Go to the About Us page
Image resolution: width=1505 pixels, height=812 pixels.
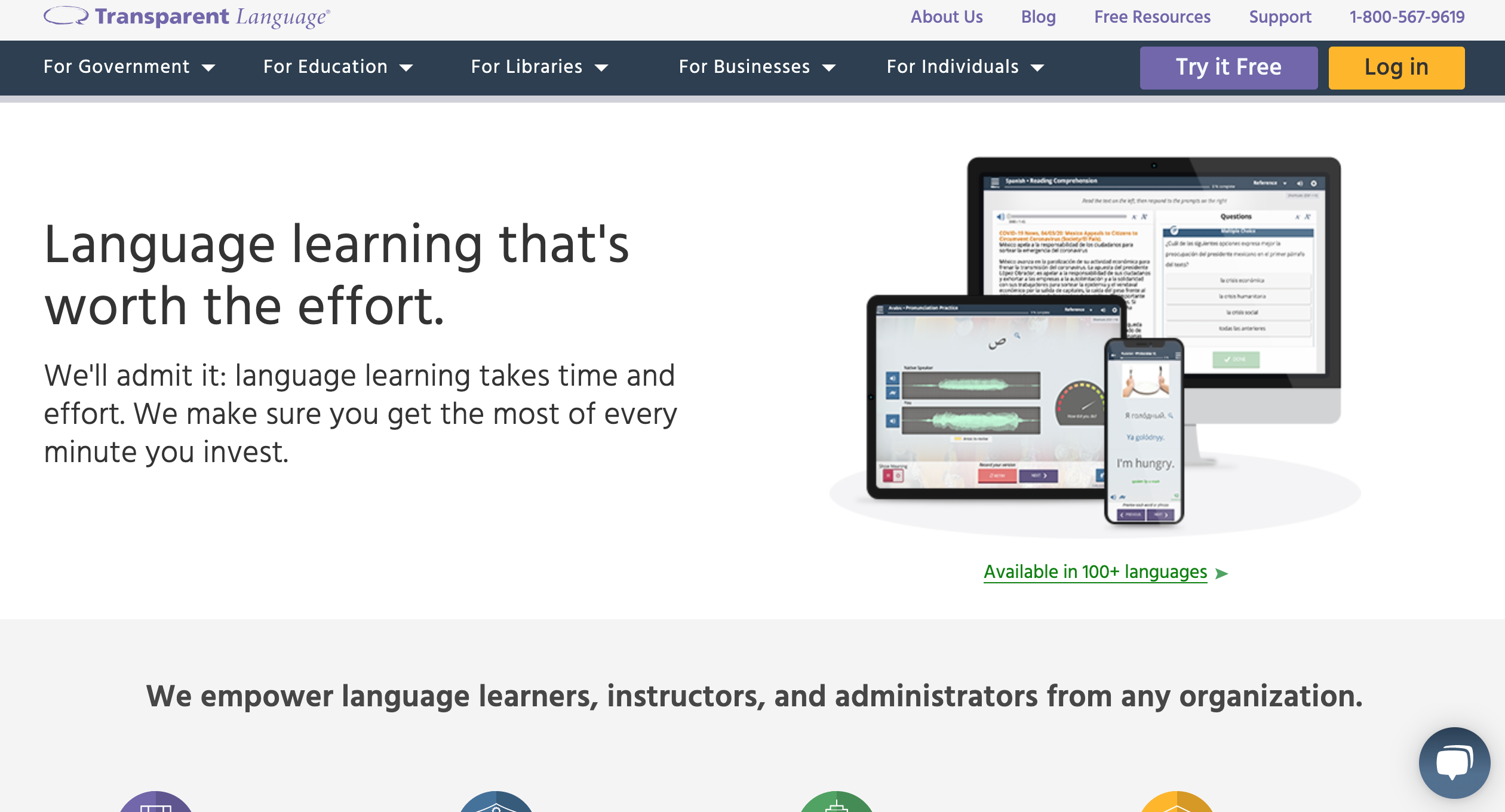click(x=947, y=17)
